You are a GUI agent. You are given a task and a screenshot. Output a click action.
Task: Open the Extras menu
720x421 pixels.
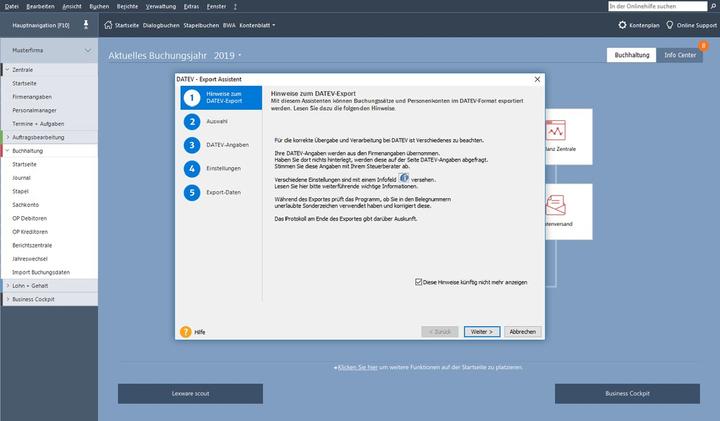coord(191,6)
